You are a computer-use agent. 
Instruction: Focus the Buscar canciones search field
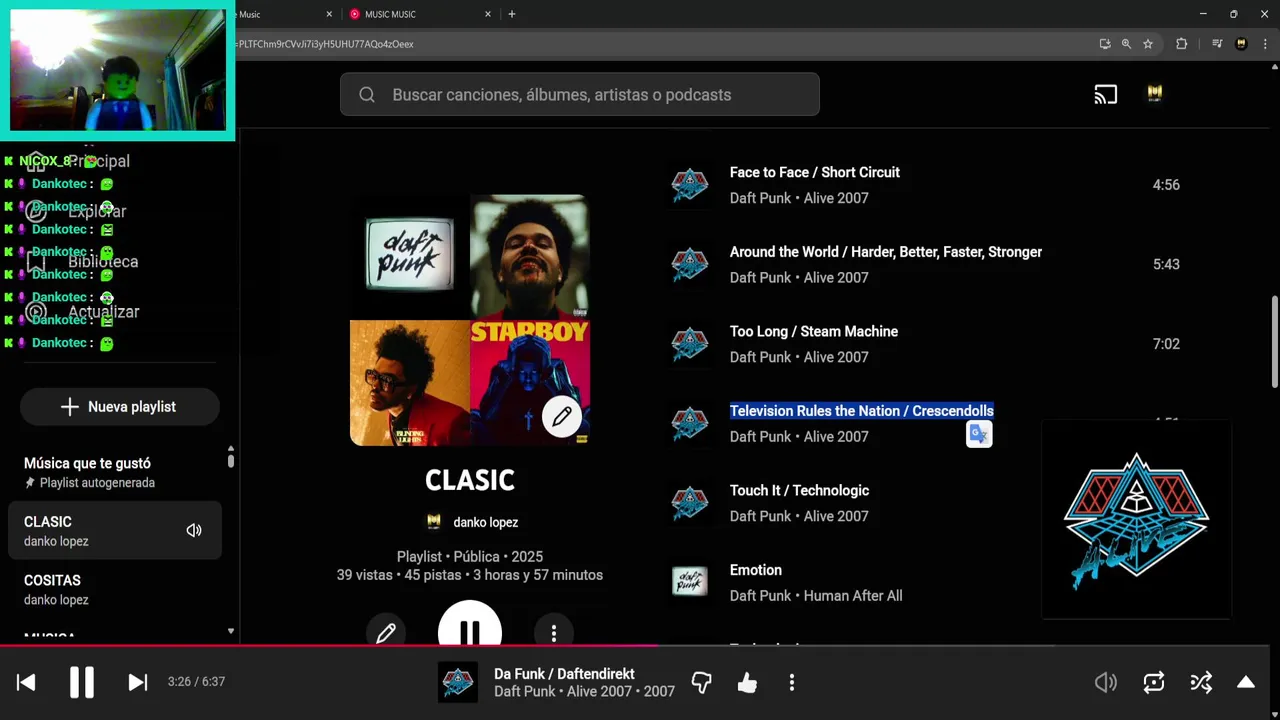click(x=580, y=95)
